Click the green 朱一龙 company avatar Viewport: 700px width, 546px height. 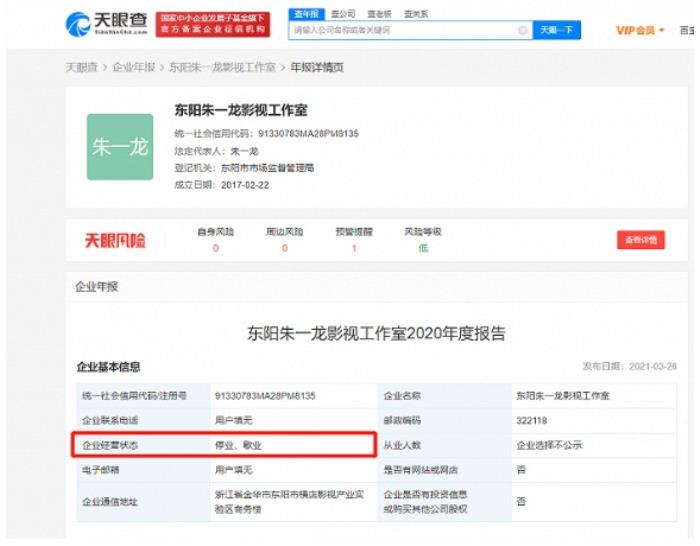(x=120, y=147)
